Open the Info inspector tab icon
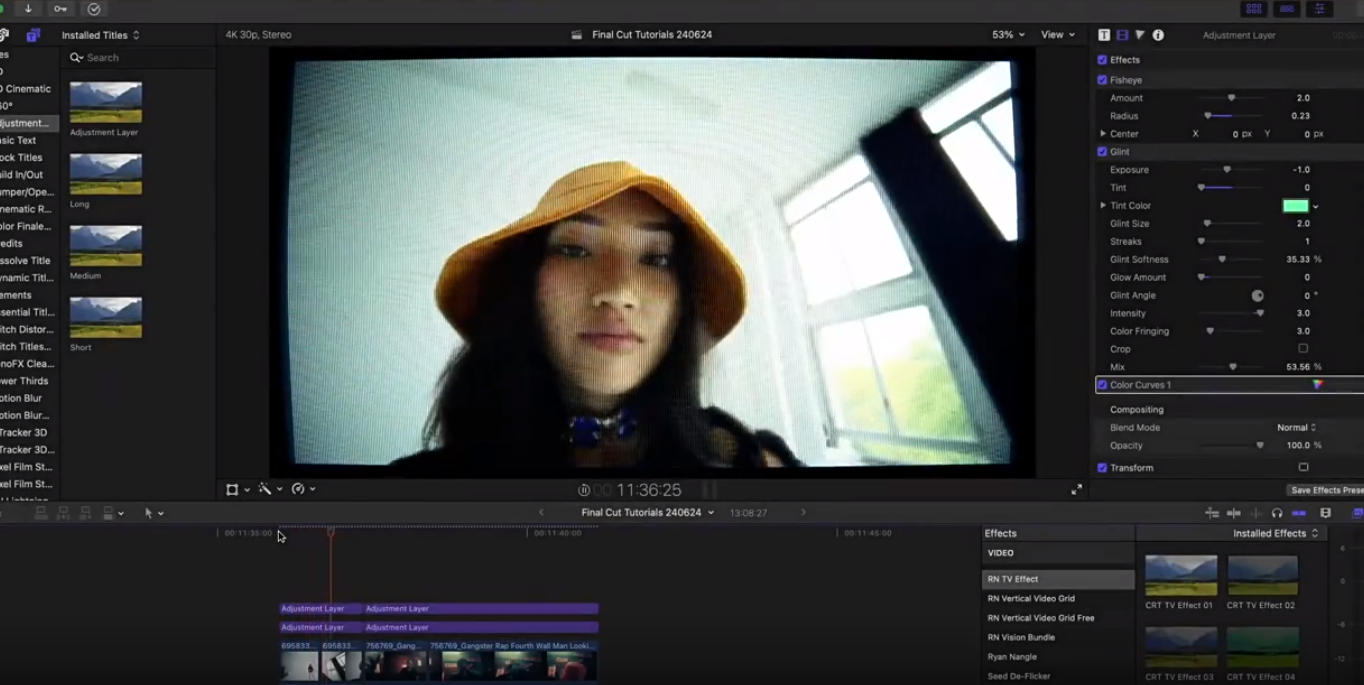The height and width of the screenshot is (685, 1364). [1158, 35]
